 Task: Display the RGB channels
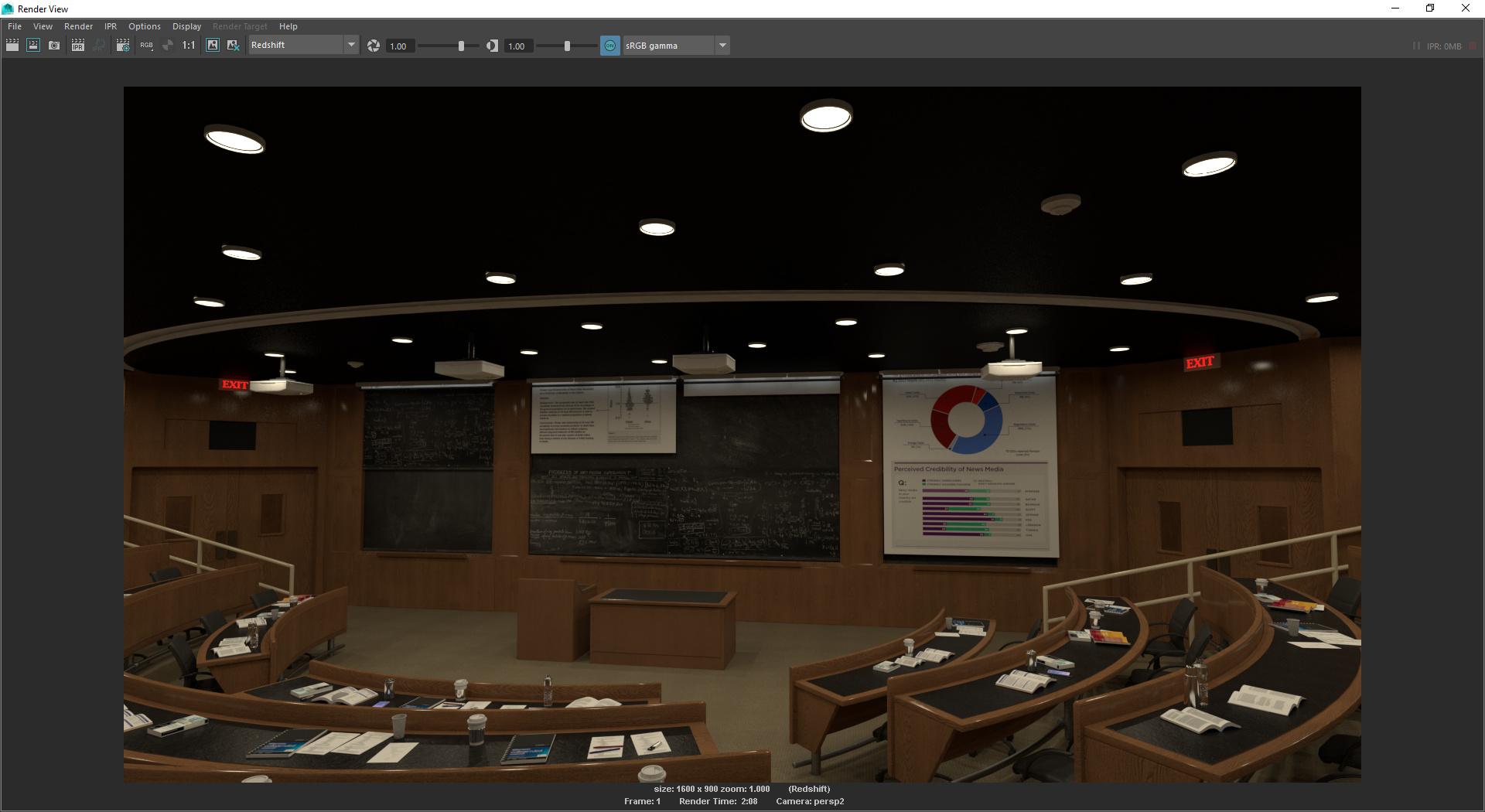(x=146, y=46)
